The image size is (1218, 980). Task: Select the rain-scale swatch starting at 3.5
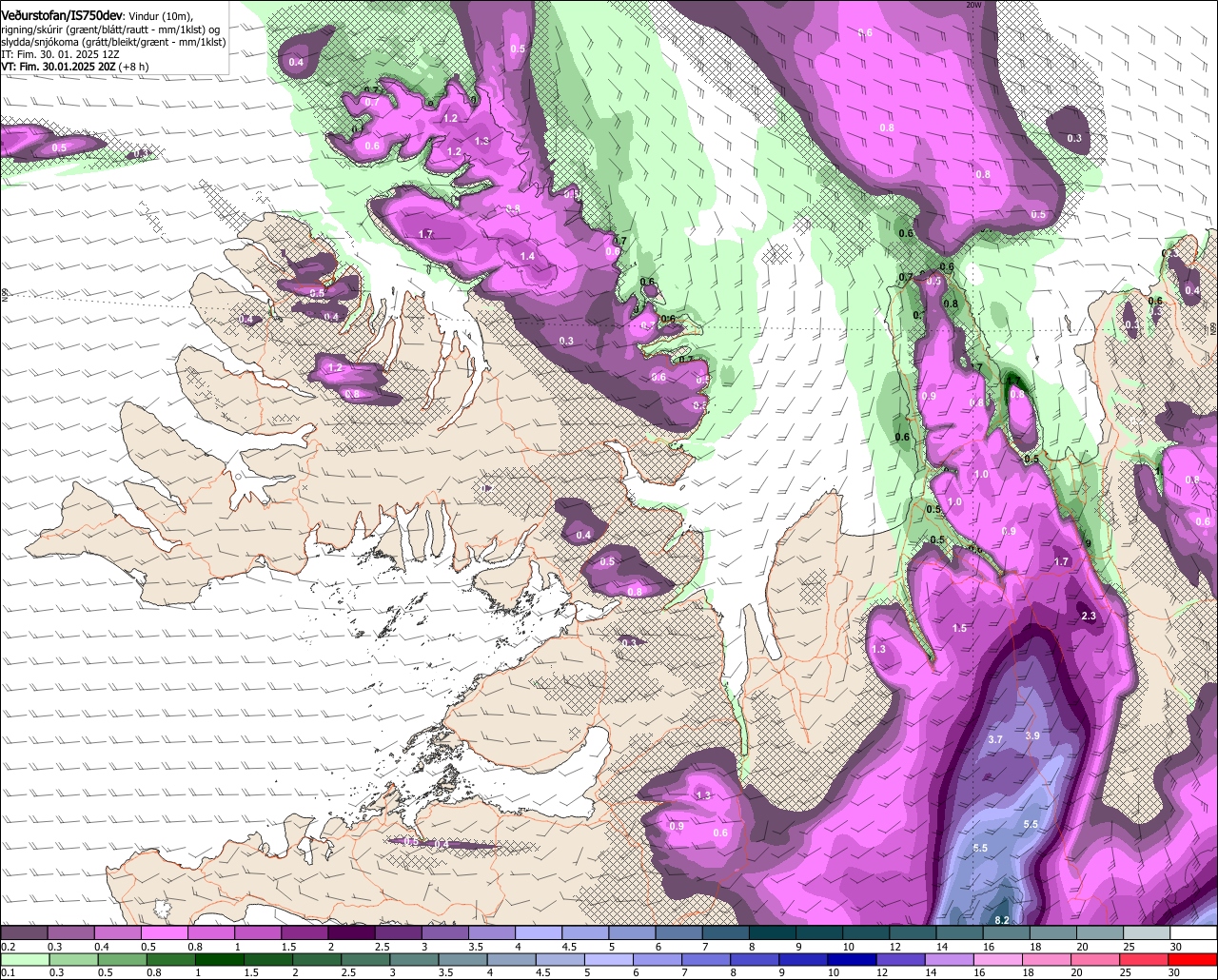click(x=462, y=959)
